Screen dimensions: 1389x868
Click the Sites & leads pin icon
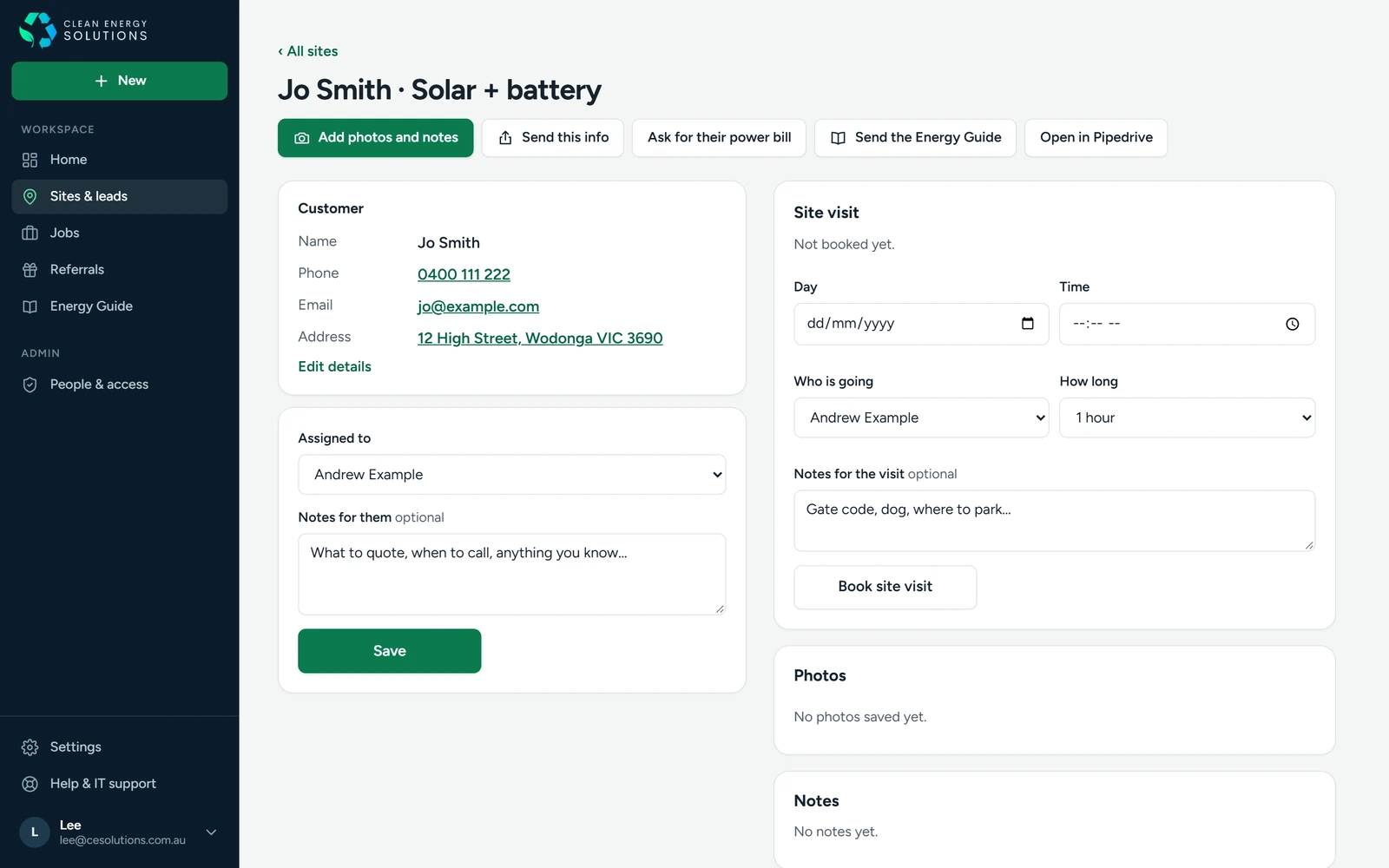coord(30,196)
